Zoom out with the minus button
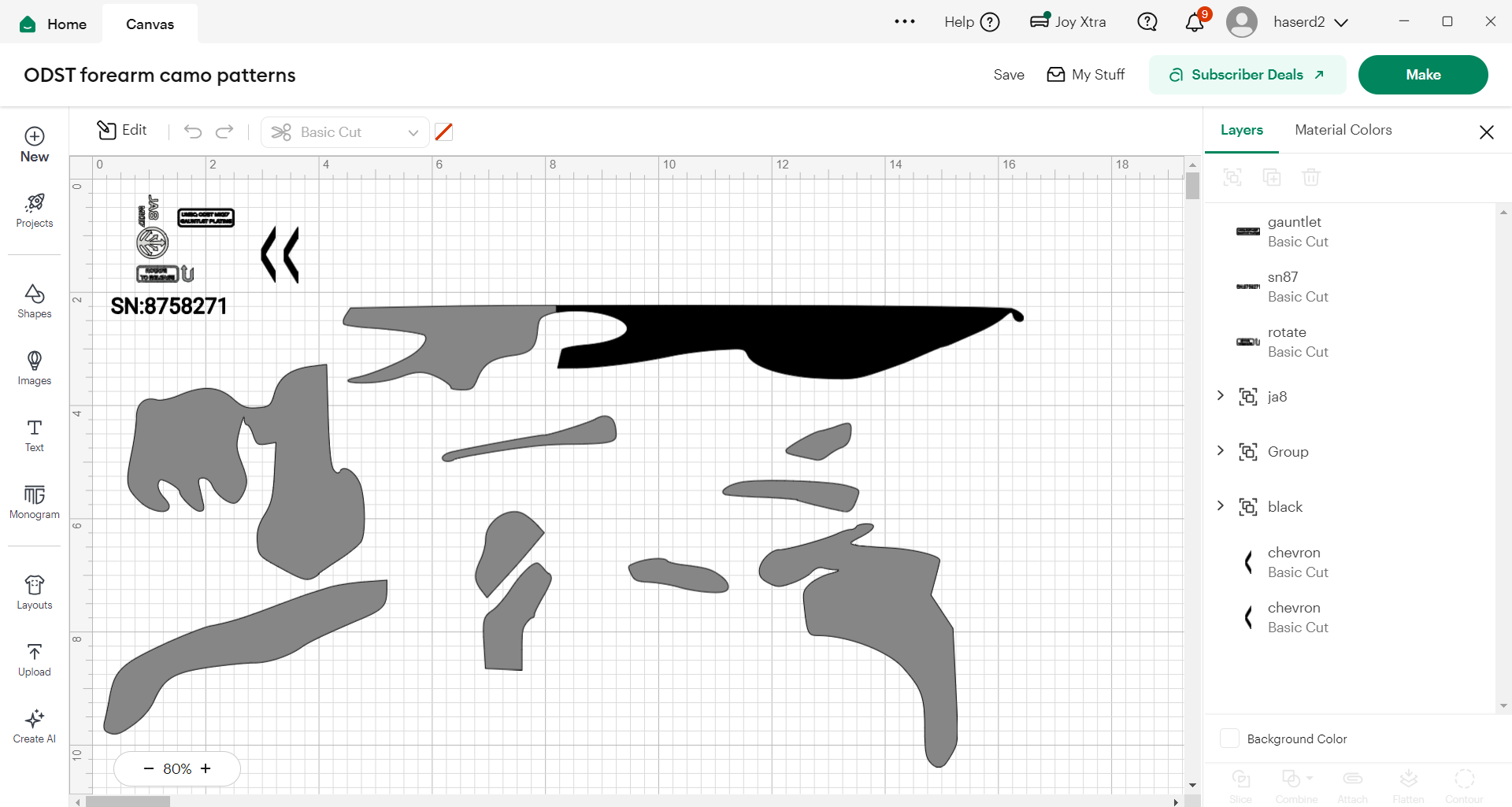1512x807 pixels. (148, 768)
